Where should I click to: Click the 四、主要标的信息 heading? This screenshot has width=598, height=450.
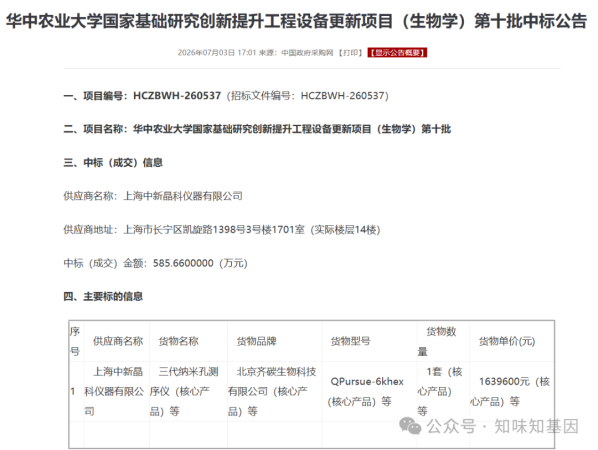103,296
